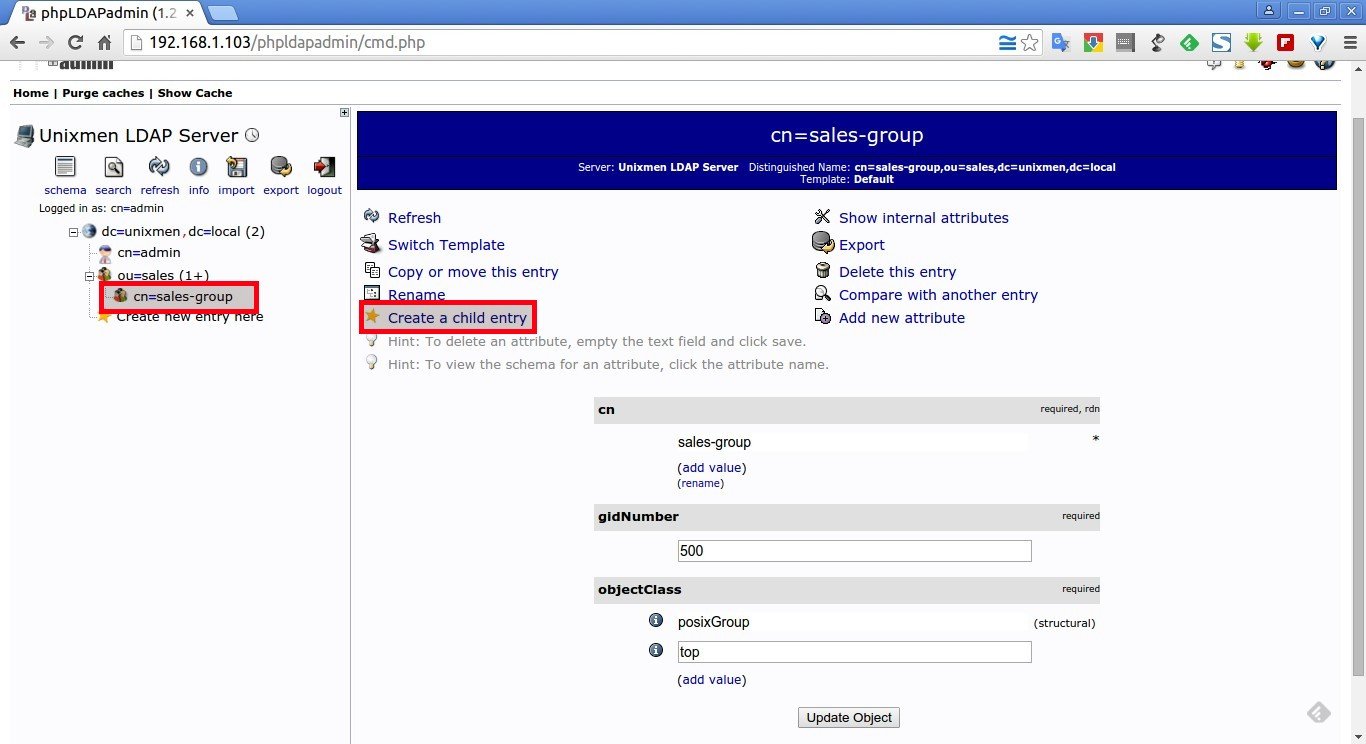1366x744 pixels.
Task: Open the Flipboard extension icon
Action: [1285, 43]
